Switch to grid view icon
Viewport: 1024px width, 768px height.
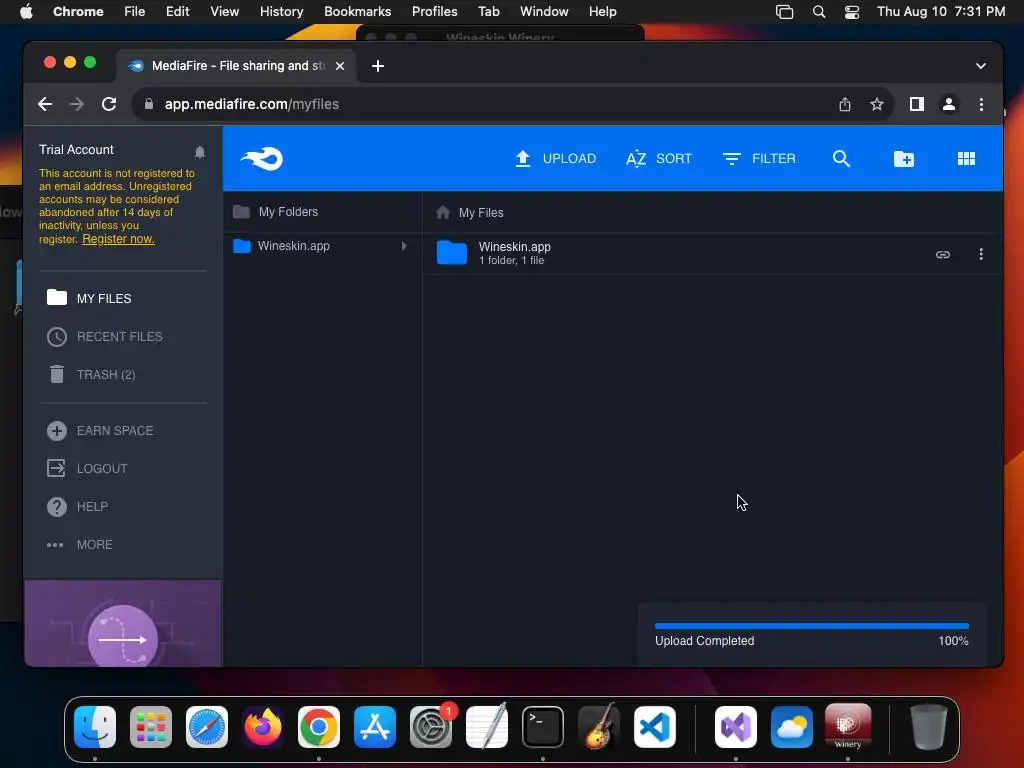(966, 159)
